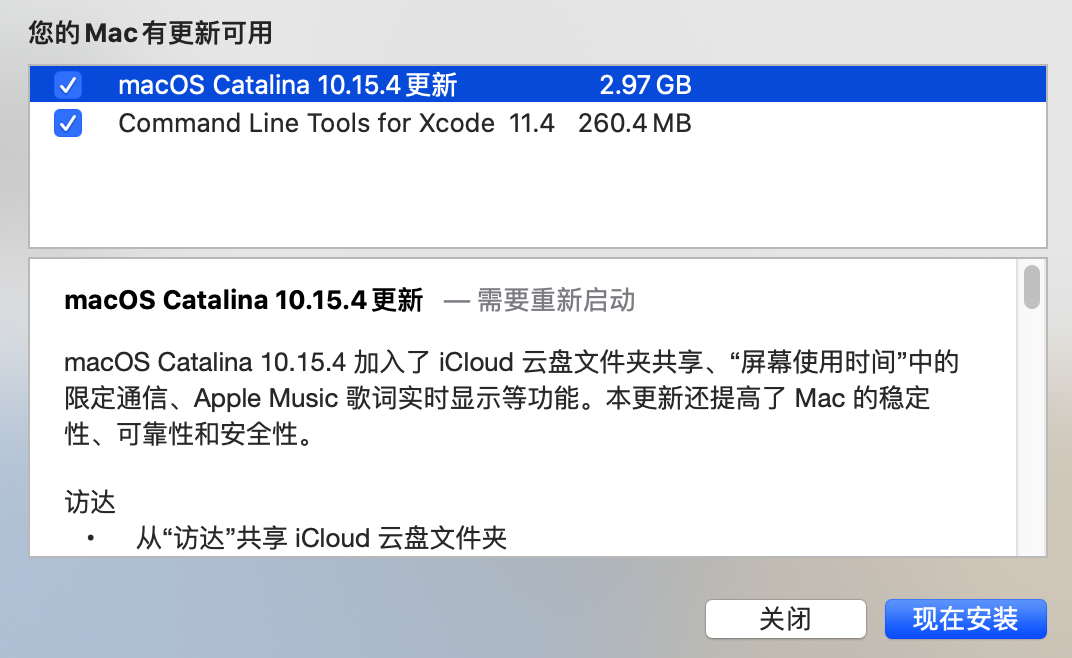This screenshot has height=658, width=1072.
Task: Click the description pane scrollbar thumb
Action: point(1032,287)
